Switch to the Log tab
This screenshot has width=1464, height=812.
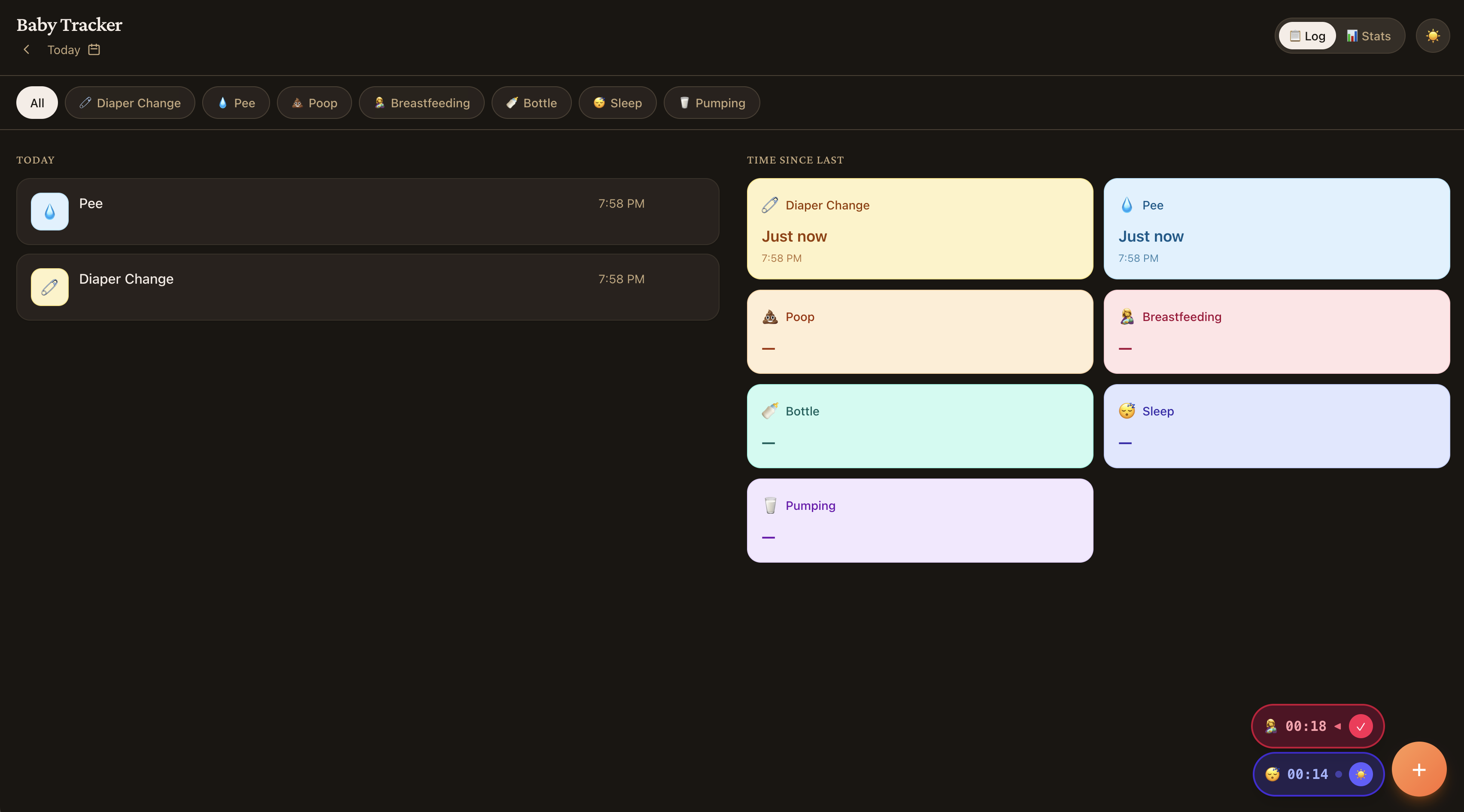[x=1307, y=36]
